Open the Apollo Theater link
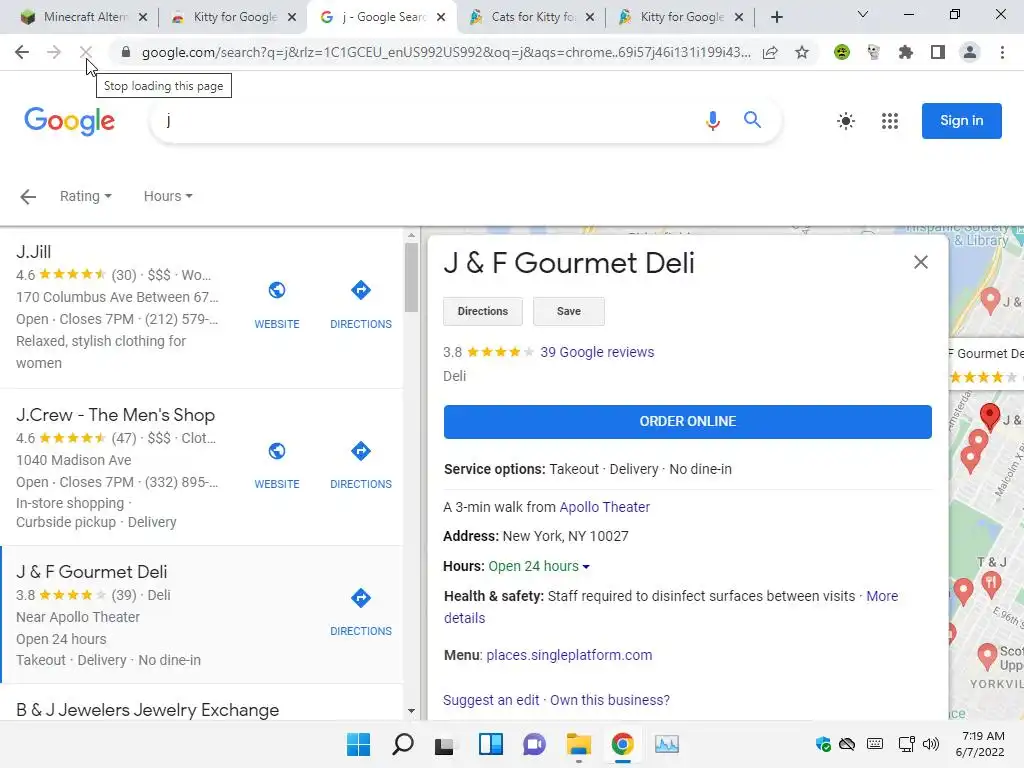1024x768 pixels. click(x=605, y=507)
